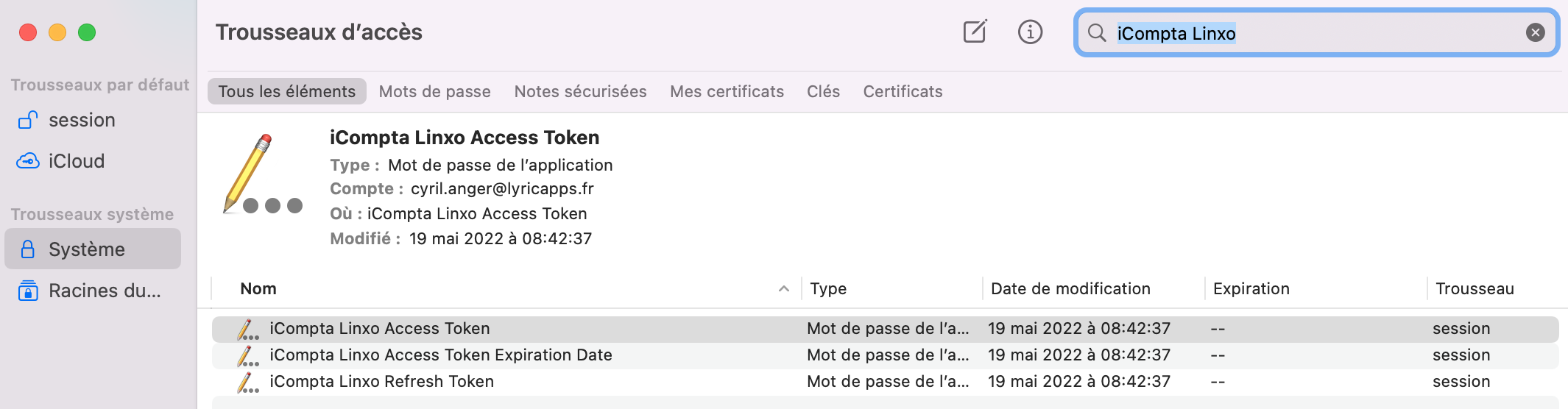Click the account cyril.anger@lyricapps.fr text
The height and width of the screenshot is (409, 1568).
502,188
